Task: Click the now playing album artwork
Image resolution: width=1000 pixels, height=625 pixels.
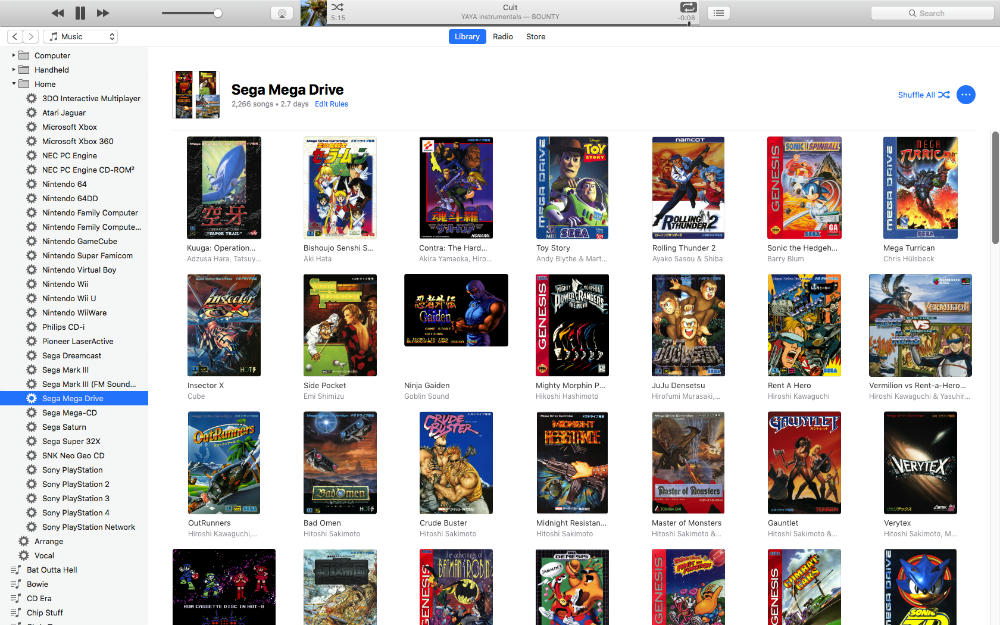Action: point(314,13)
